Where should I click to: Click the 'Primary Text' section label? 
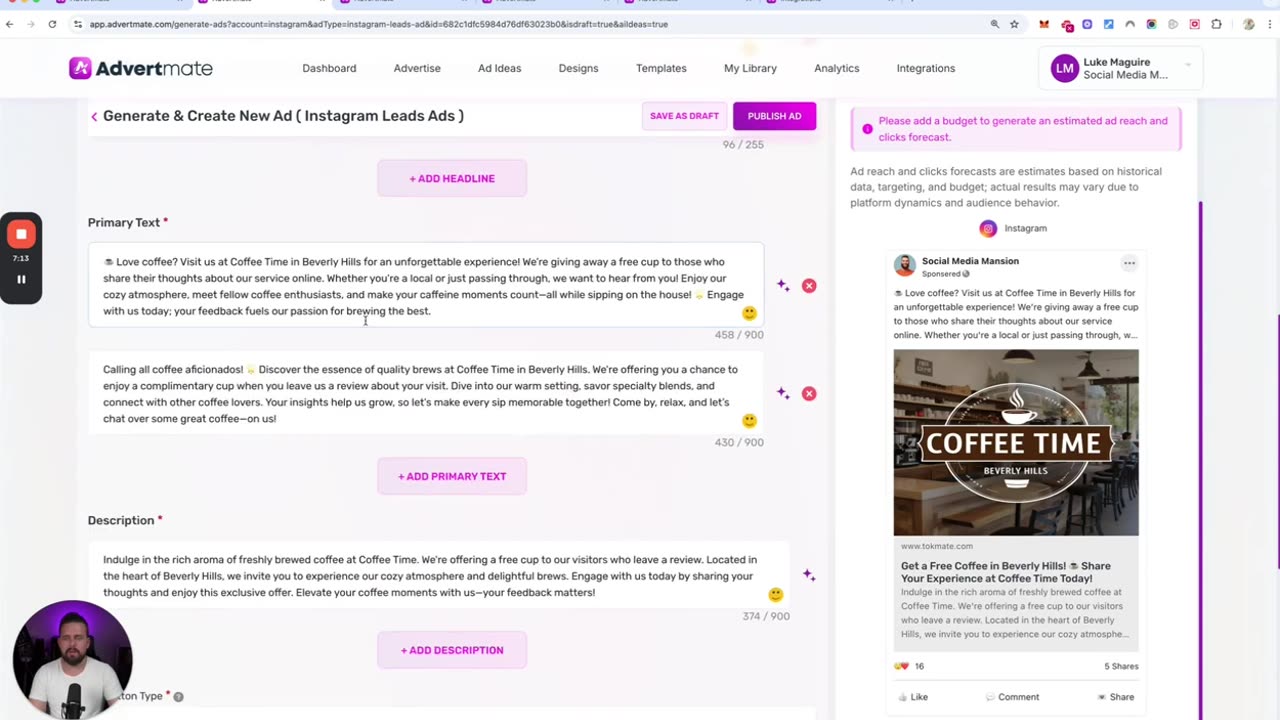tap(124, 222)
